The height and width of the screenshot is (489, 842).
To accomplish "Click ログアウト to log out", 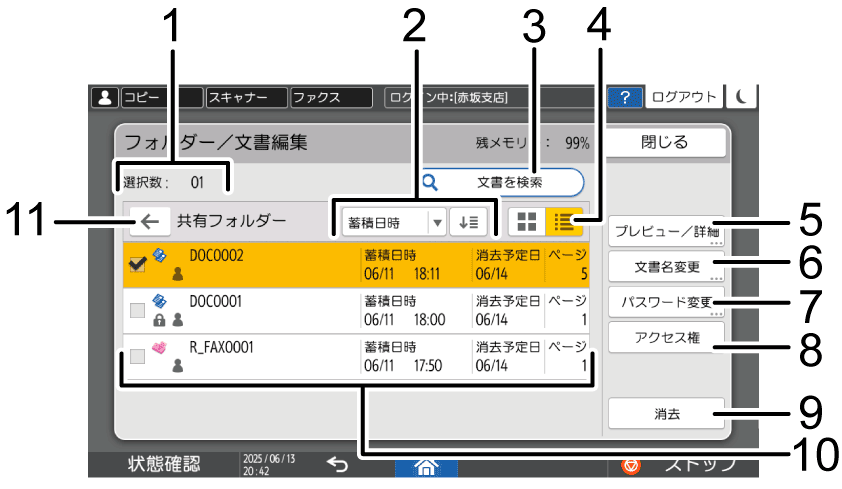I will click(x=684, y=97).
